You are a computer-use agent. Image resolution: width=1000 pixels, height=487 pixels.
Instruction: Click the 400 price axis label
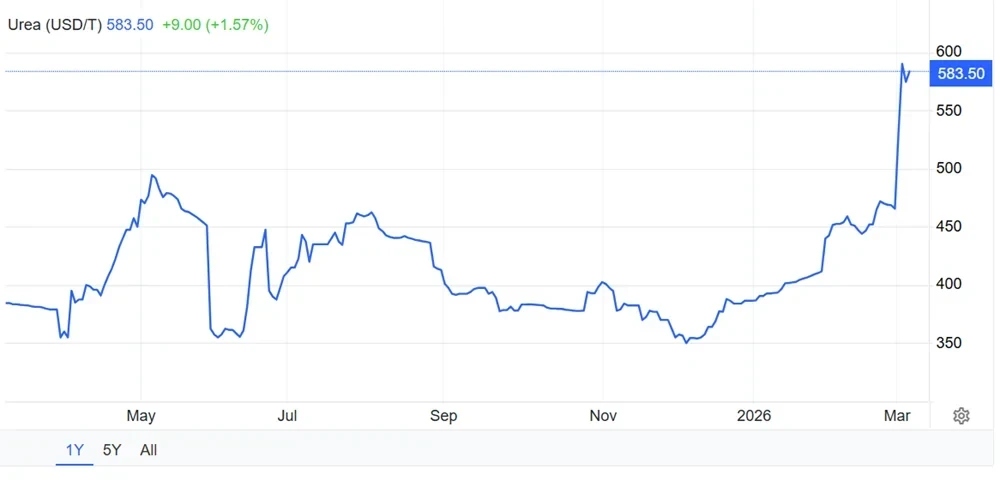pos(948,284)
